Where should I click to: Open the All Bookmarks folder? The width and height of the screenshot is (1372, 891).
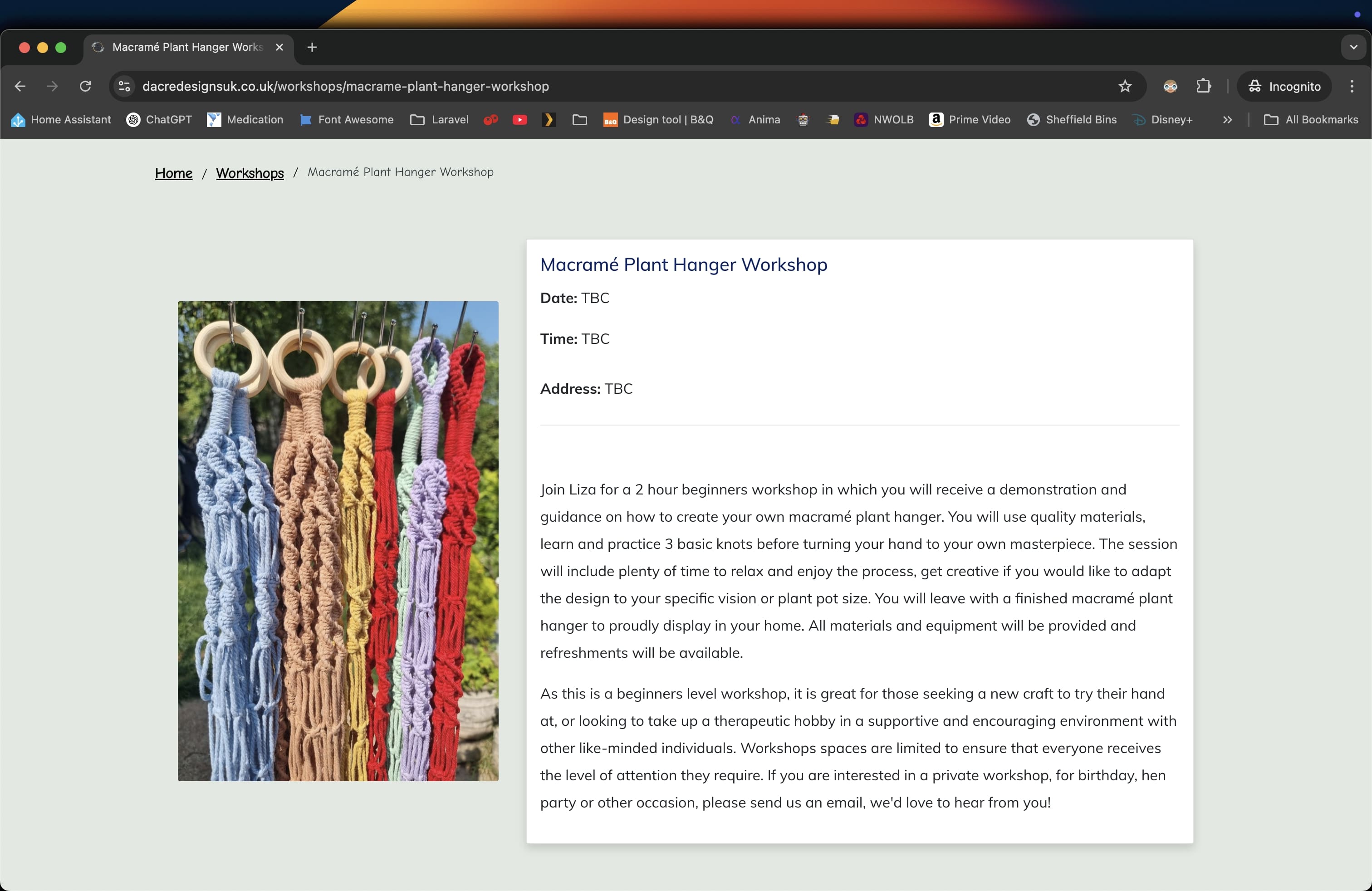(1311, 120)
